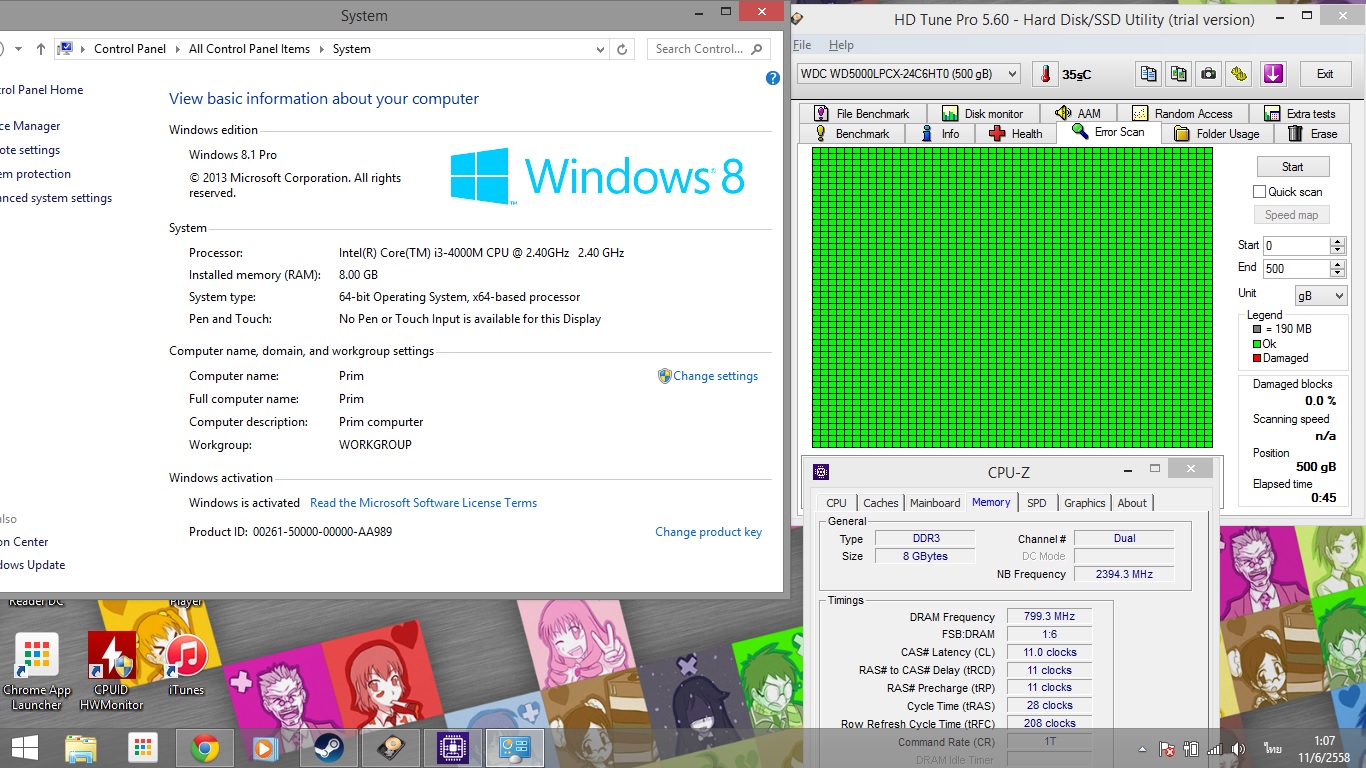The width and height of the screenshot is (1366, 768).
Task: Click the purple down-arrow icon in HD Tune
Action: point(1273,74)
